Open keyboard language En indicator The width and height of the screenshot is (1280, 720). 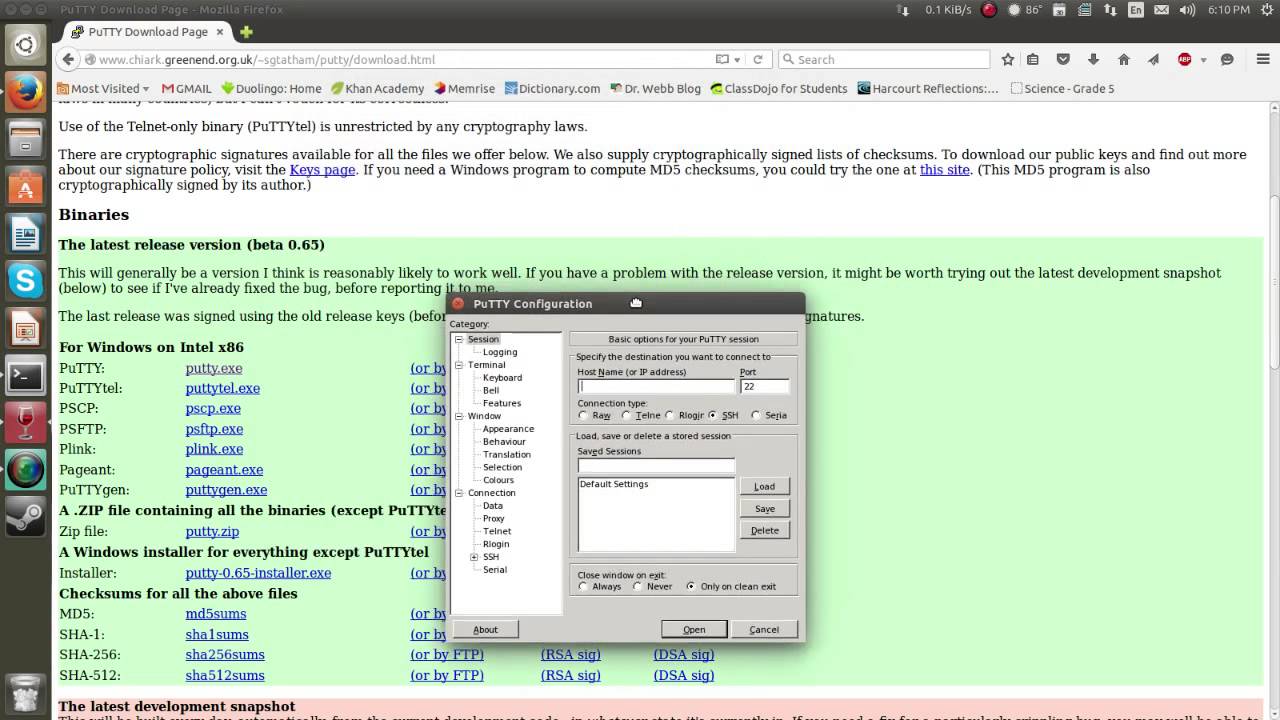coord(1136,10)
